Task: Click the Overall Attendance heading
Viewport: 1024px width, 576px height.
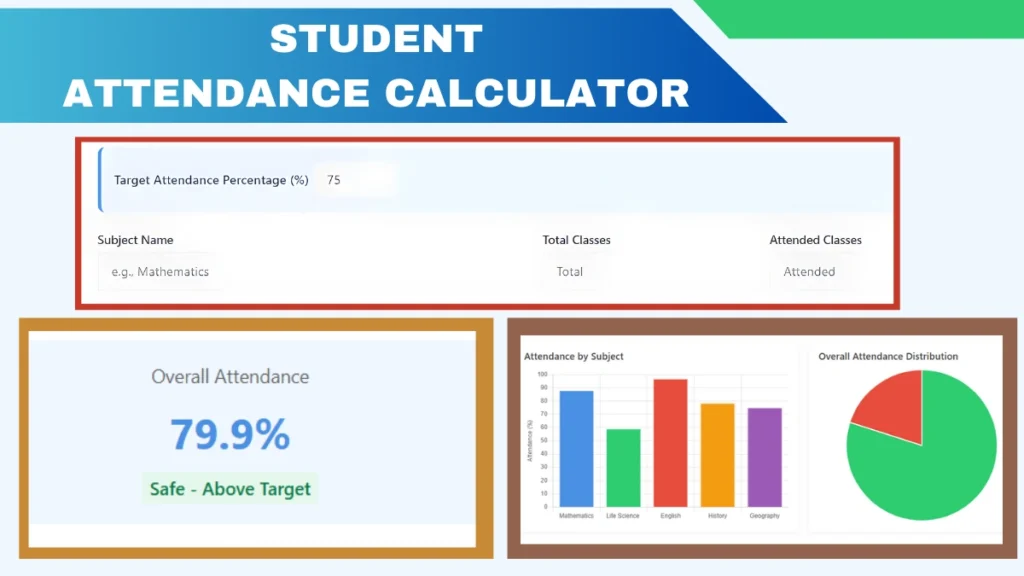Action: coord(229,377)
